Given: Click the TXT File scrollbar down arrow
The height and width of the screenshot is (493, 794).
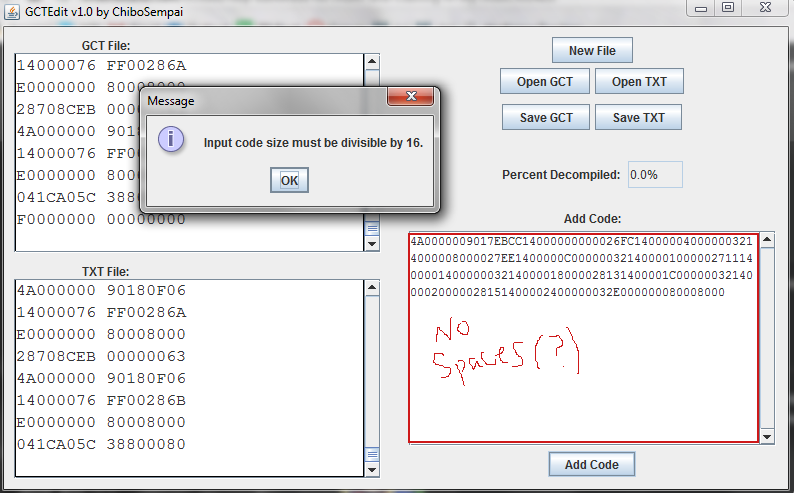Looking at the screenshot, I should (372, 469).
